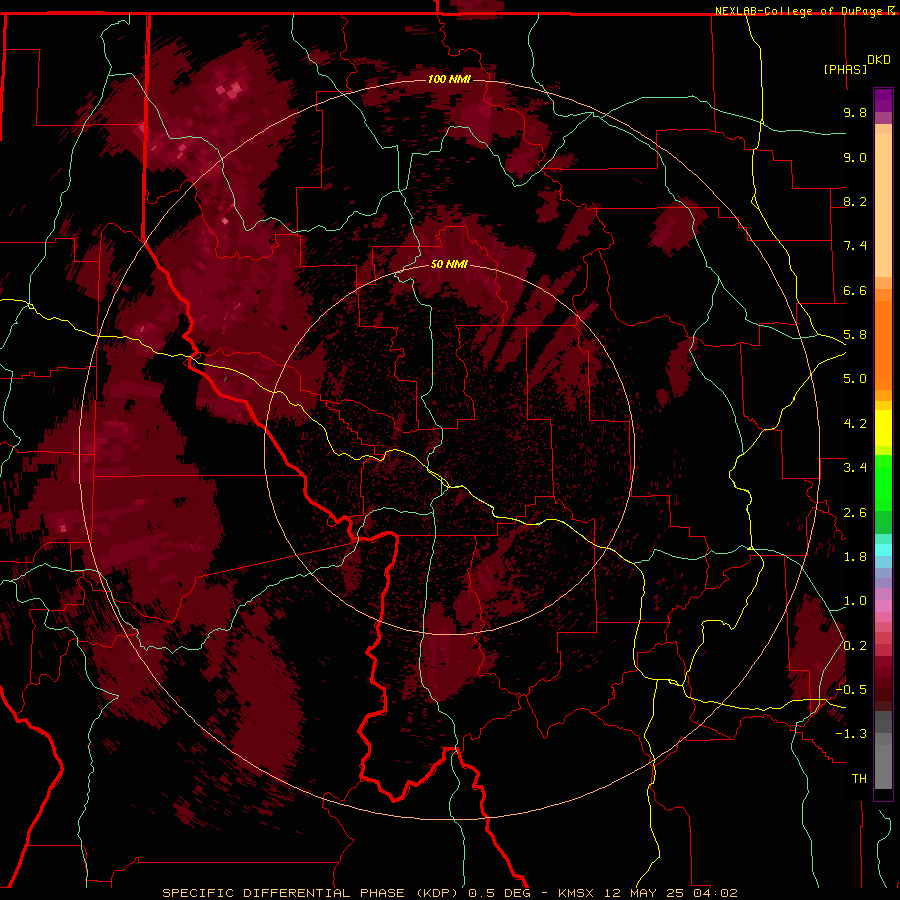Pick the orange segment of the color bar
This screenshot has width=900, height=900.
click(883, 344)
